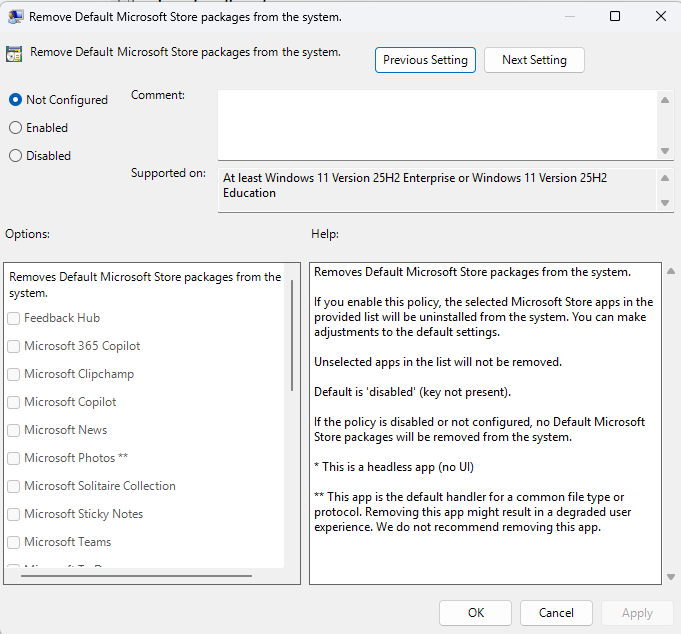Choose the Not Configured option

coord(15,100)
